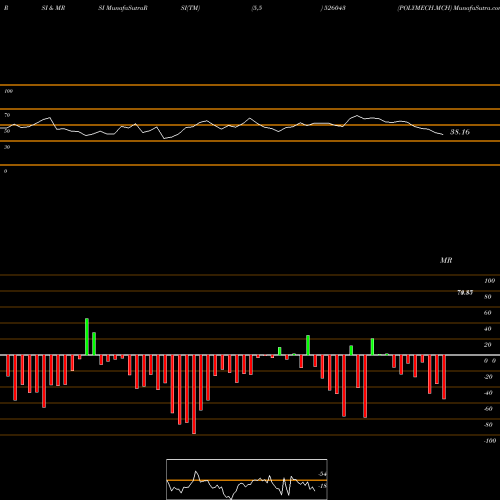Click the MR axis label -80
This screenshot has width=500, height=500.
[x=488, y=425]
